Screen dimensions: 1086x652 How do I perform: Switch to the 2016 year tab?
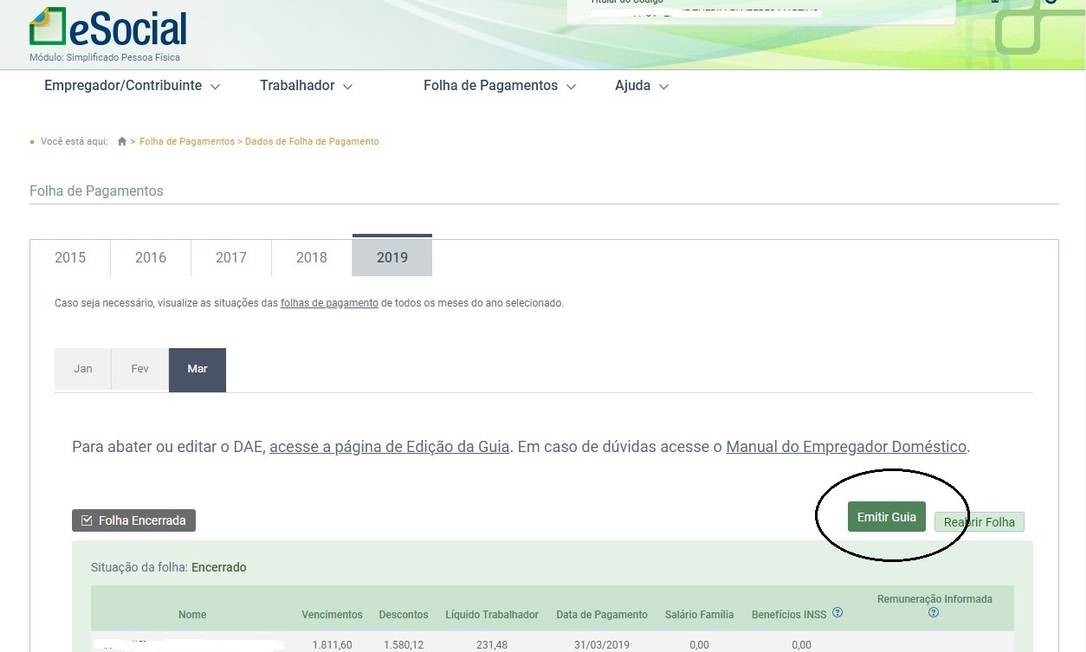[x=151, y=257]
